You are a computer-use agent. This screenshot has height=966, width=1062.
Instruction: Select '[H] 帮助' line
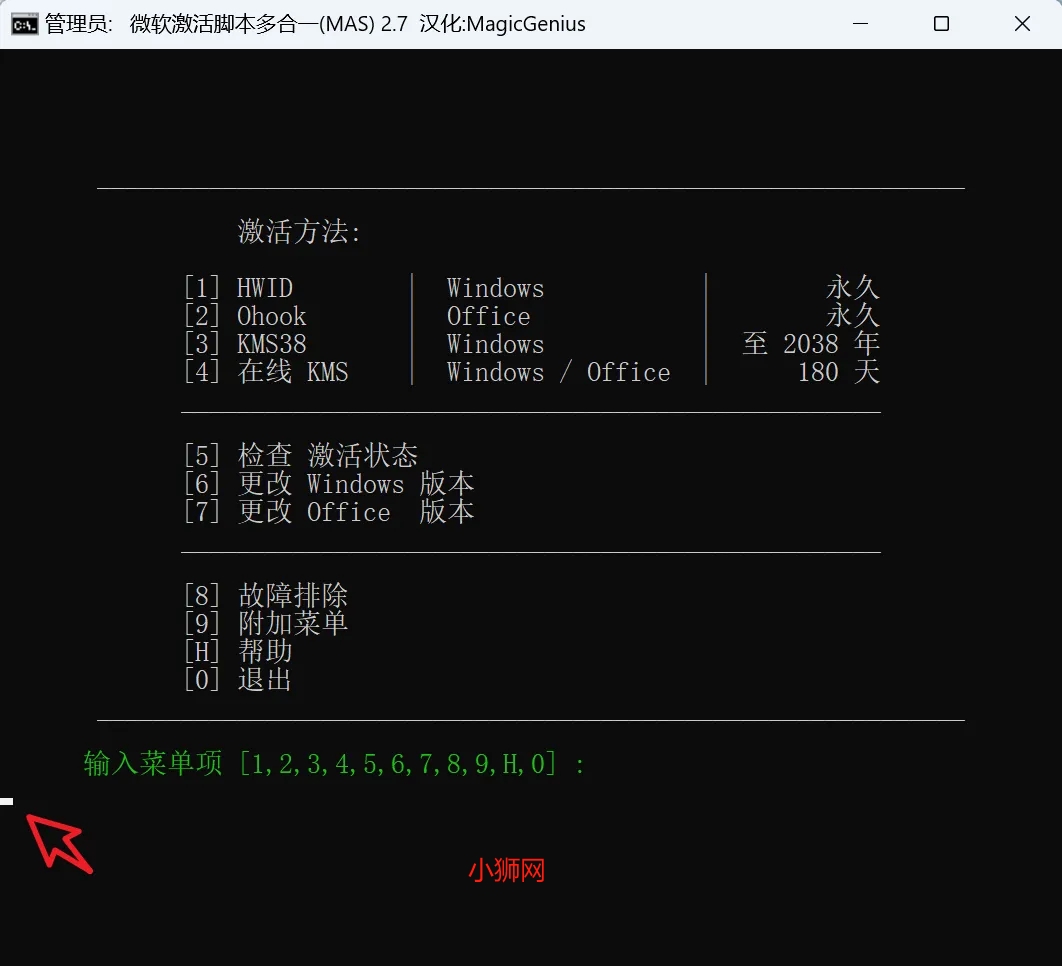click(238, 651)
